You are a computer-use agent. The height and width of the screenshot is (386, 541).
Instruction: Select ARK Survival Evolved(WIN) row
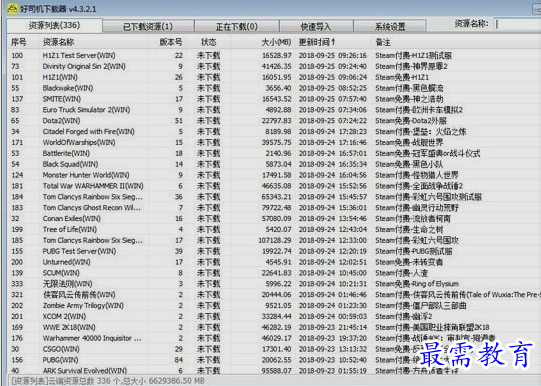[x=274, y=370]
